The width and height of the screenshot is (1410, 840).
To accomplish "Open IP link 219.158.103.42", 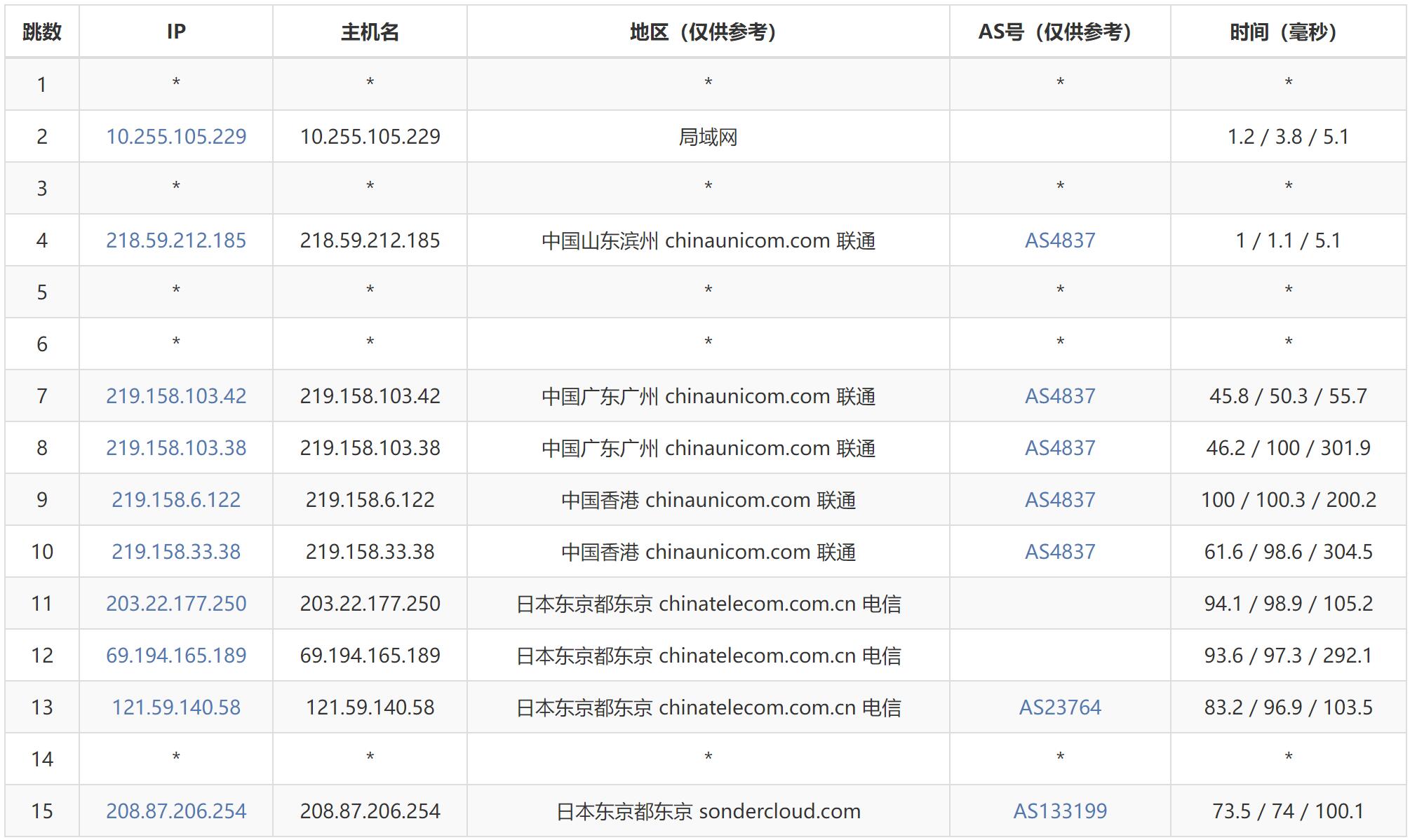I will click(x=176, y=395).
